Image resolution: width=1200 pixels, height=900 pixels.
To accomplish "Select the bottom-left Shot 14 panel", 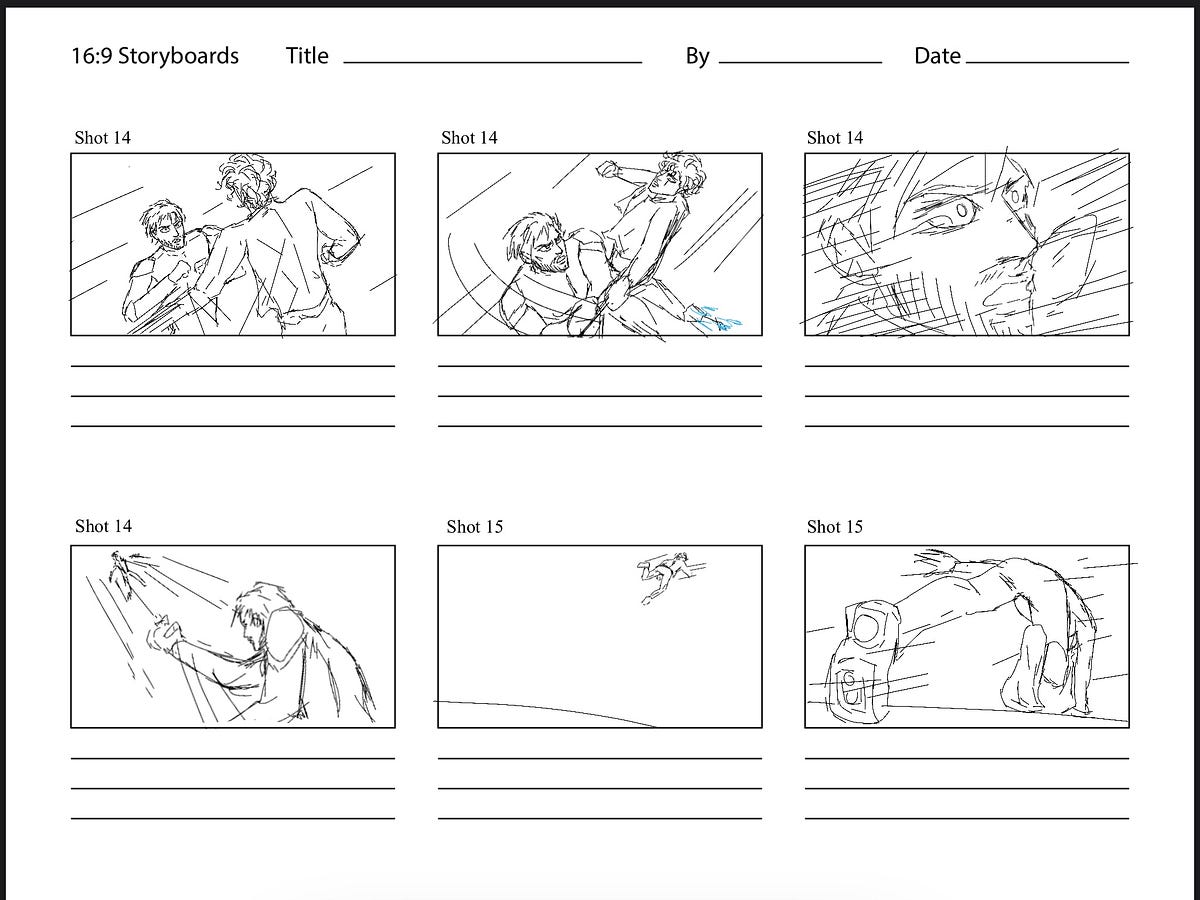I will tap(235, 633).
